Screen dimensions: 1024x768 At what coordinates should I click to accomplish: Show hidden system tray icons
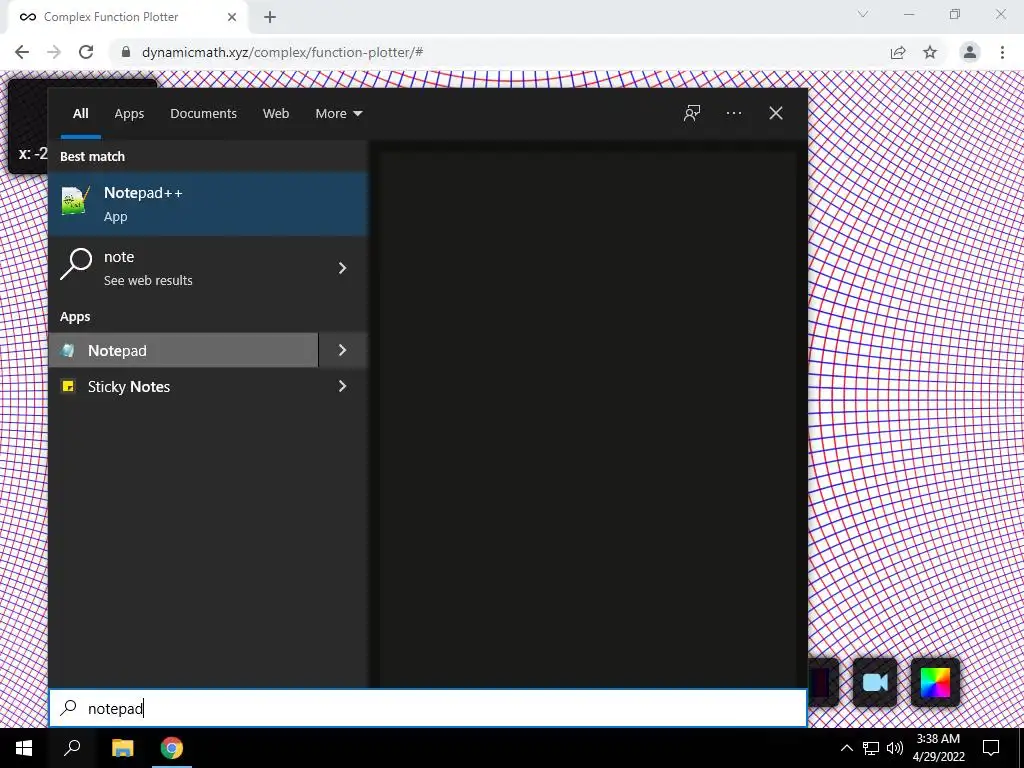846,748
